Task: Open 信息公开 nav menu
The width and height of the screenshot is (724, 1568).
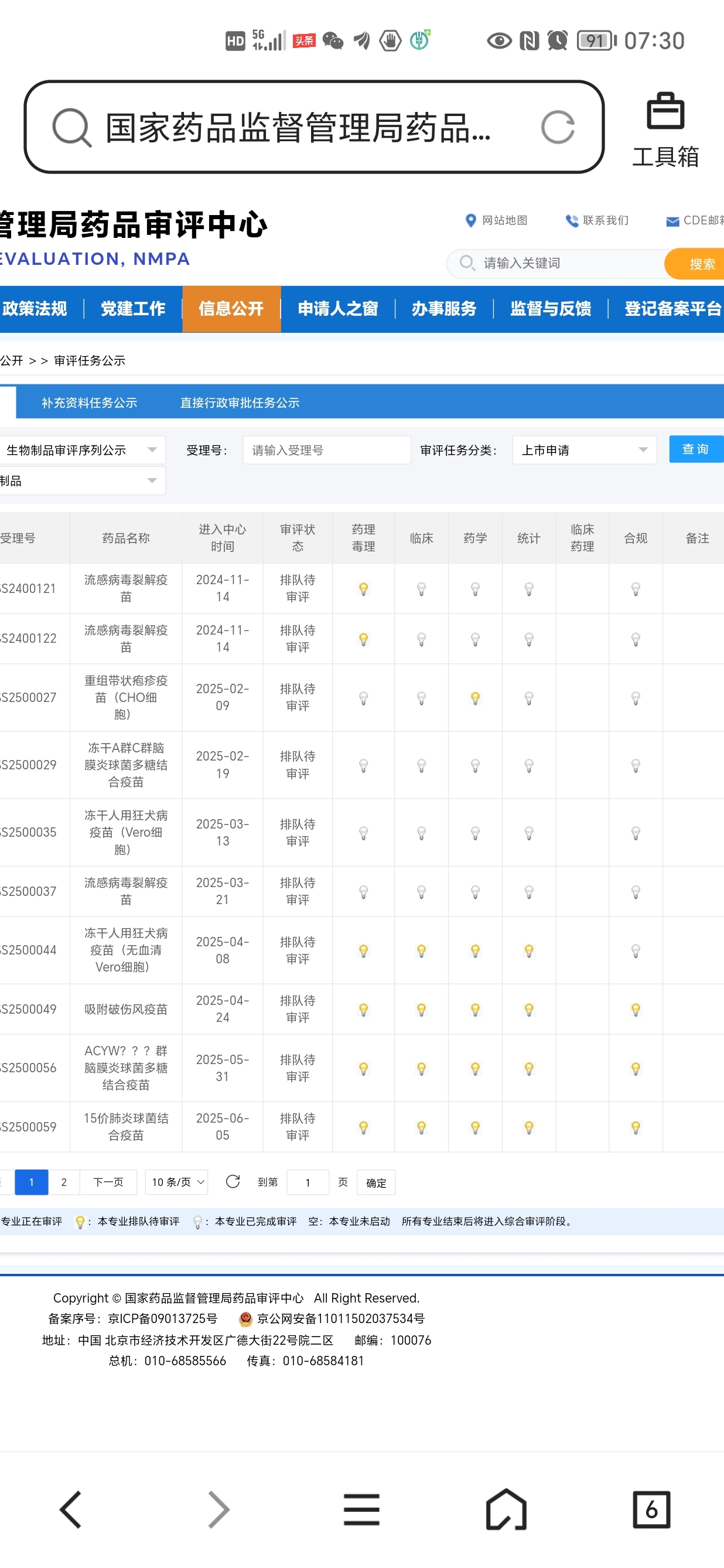Action: [x=231, y=309]
